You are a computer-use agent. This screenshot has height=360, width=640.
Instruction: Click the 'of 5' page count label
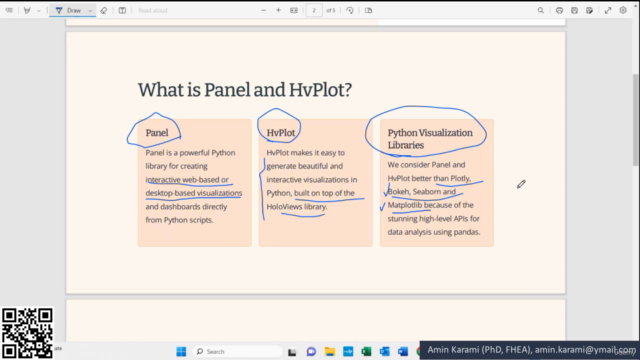click(x=331, y=10)
